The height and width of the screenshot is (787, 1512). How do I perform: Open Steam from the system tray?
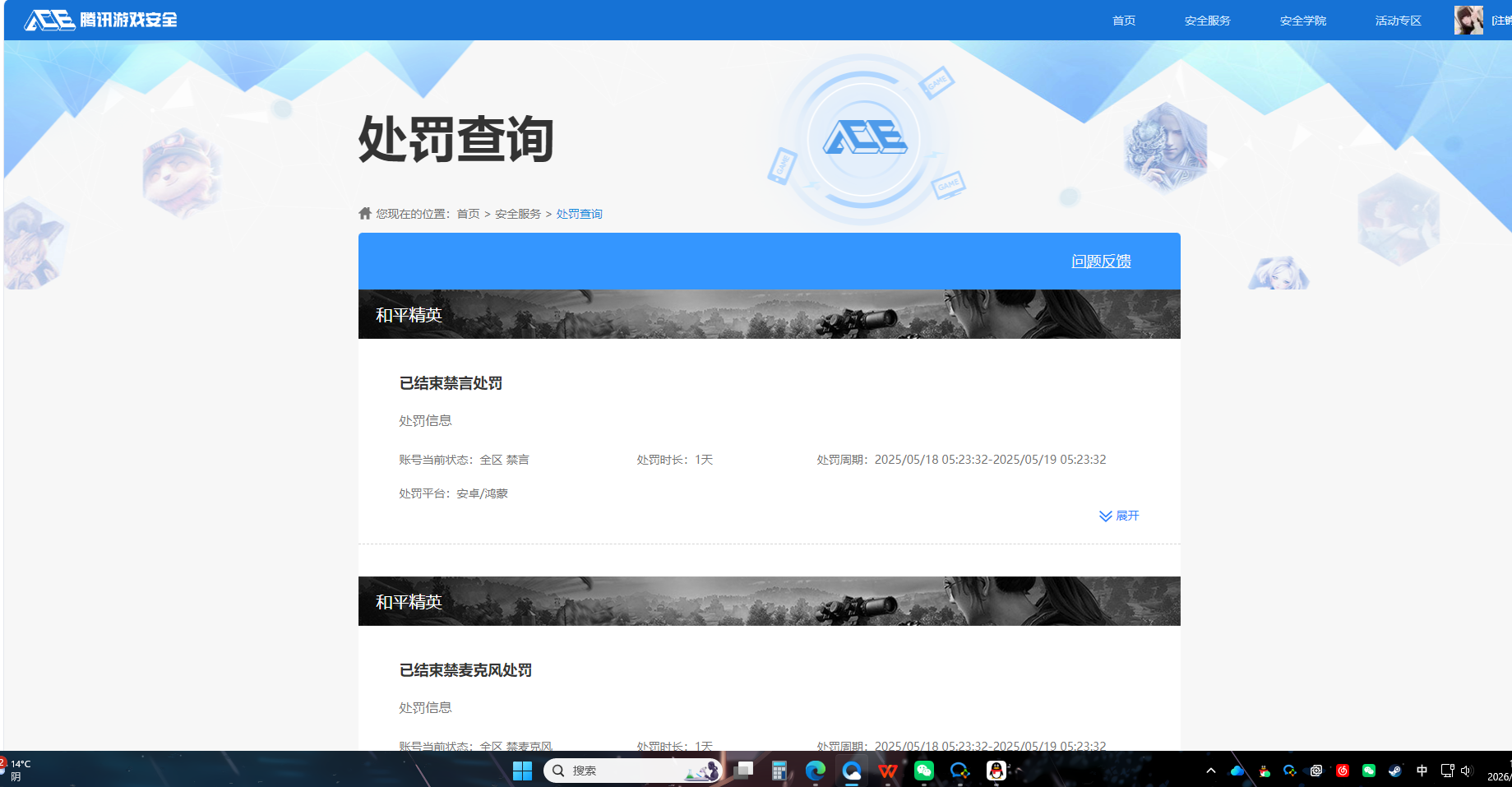tap(1395, 771)
